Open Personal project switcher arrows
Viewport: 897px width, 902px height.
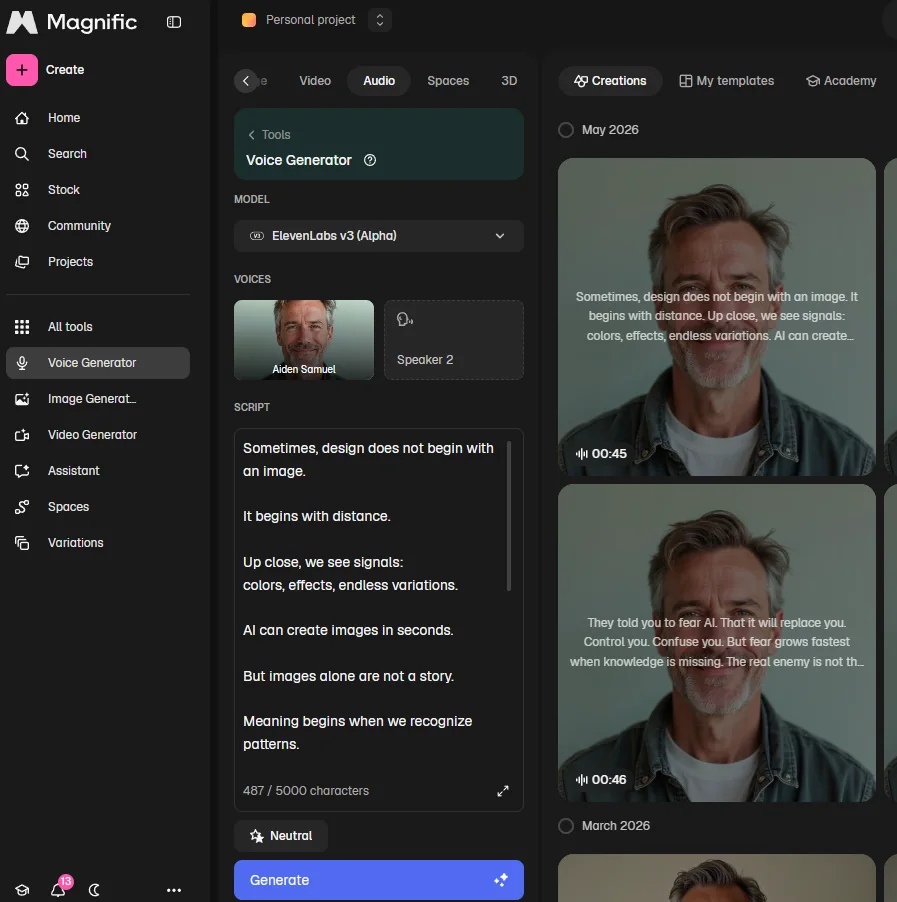380,20
